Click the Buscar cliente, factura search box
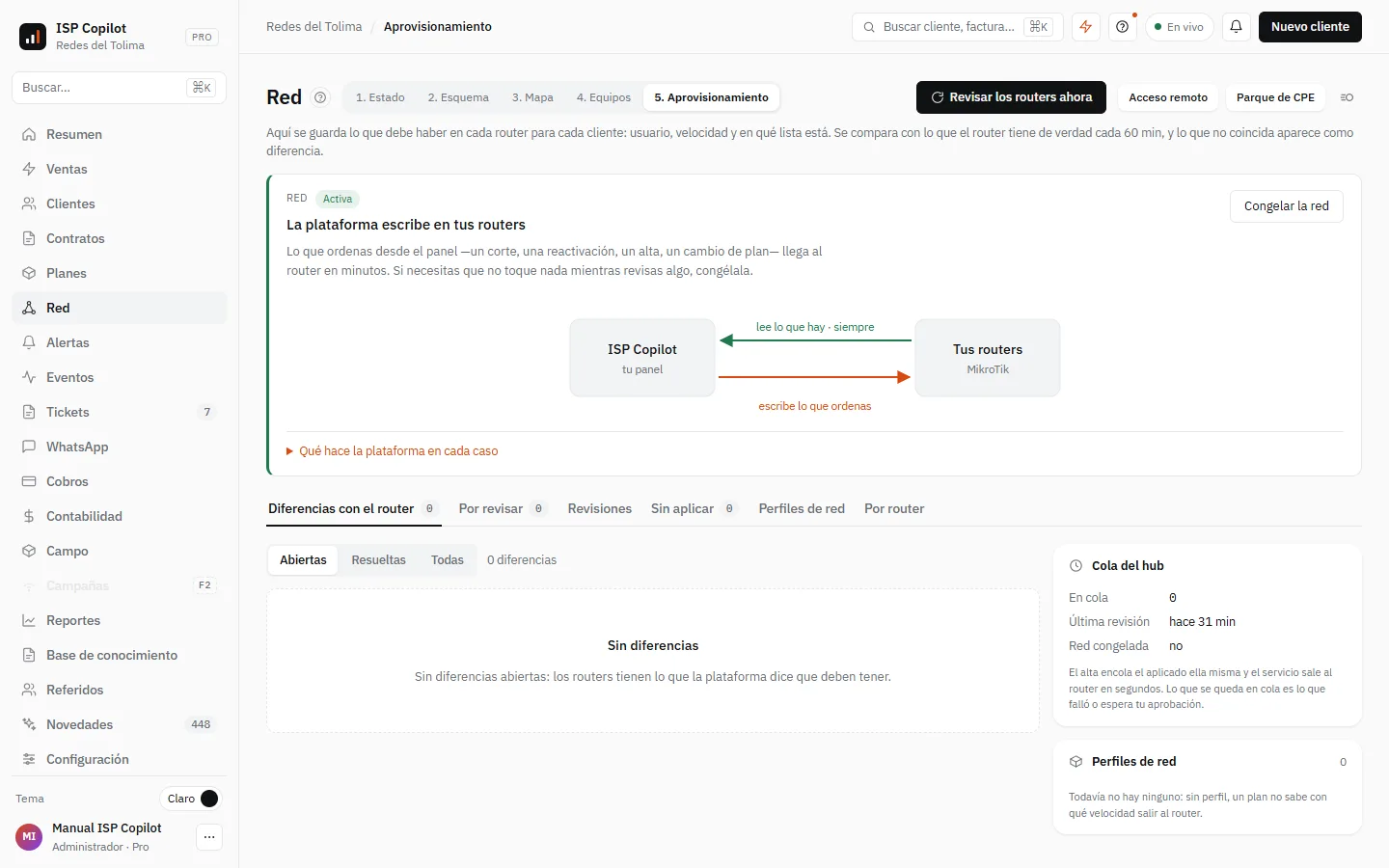 coord(957,27)
